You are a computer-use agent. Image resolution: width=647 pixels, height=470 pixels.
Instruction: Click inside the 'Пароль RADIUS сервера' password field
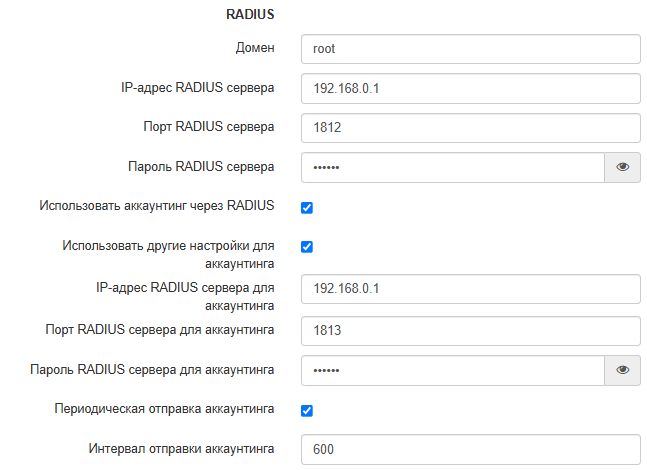(453, 167)
